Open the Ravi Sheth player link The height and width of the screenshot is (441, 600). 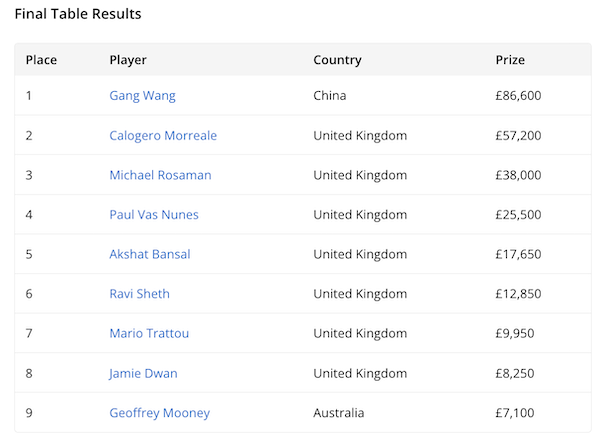tap(139, 294)
